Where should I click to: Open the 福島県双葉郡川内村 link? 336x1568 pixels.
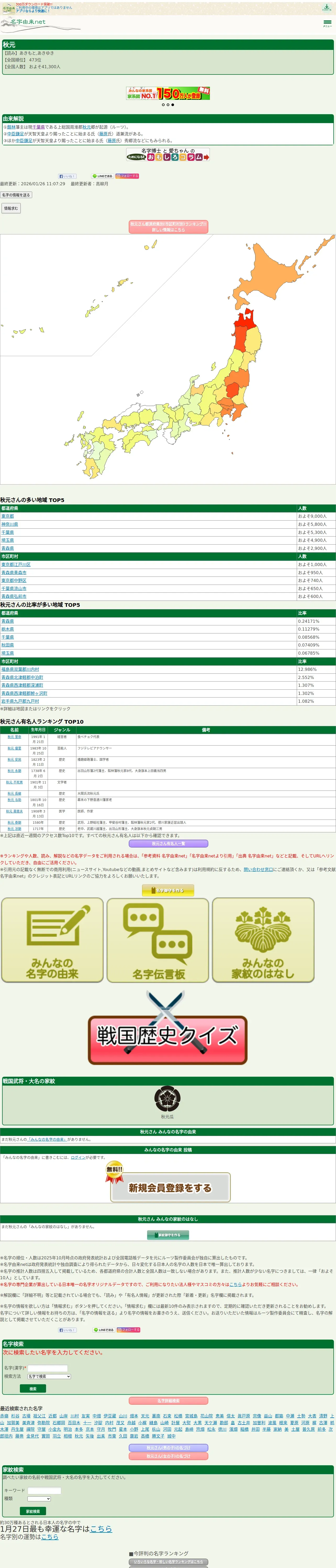20,670
